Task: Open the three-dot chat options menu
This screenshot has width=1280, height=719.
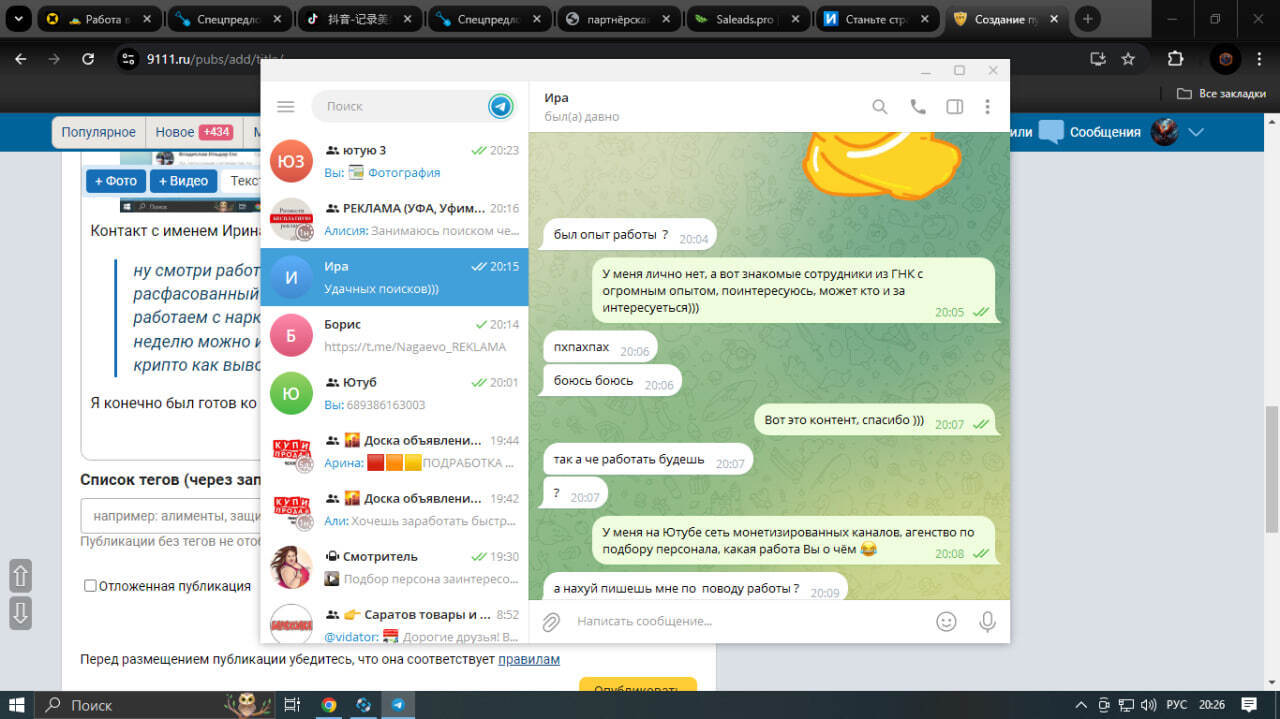Action: (x=987, y=106)
